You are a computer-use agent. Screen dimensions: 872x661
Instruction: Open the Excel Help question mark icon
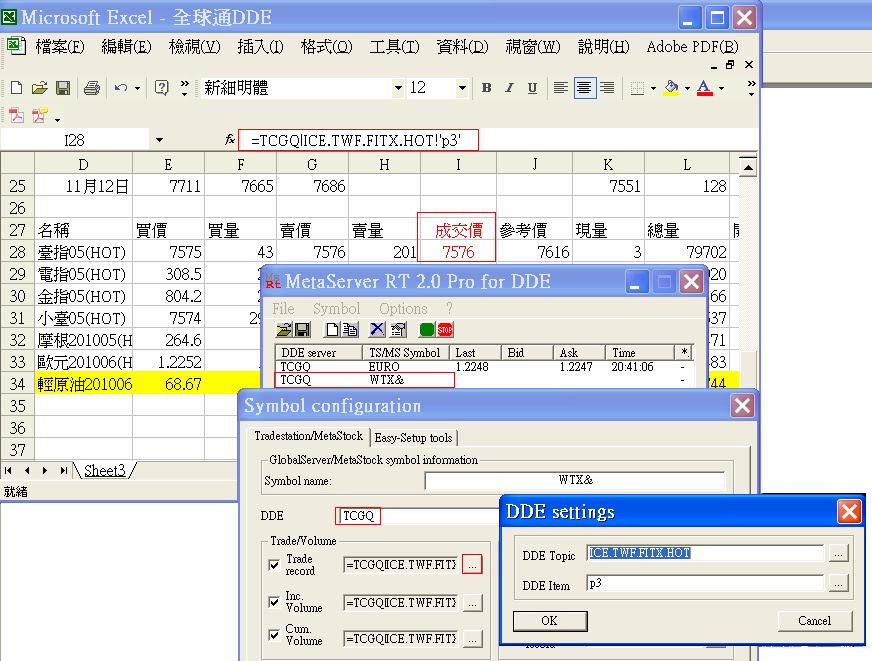tap(161, 88)
